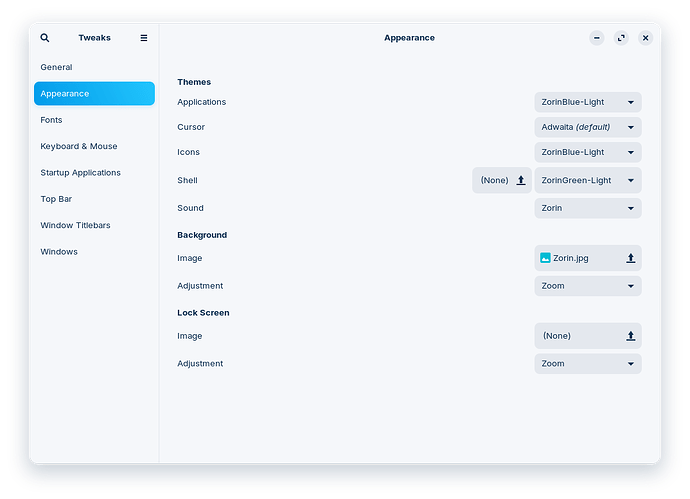Minimize the Tweaks window
The width and height of the screenshot is (690, 499).
tap(597, 38)
